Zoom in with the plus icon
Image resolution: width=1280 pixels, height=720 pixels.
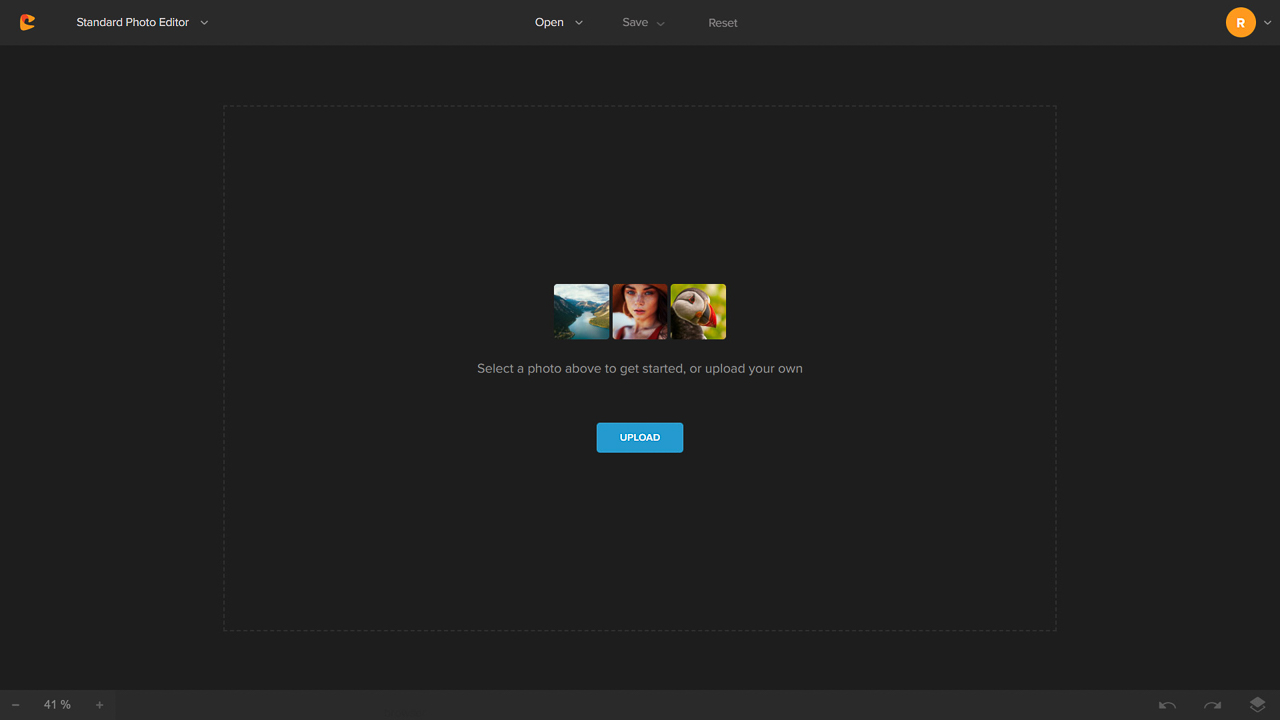pos(99,705)
